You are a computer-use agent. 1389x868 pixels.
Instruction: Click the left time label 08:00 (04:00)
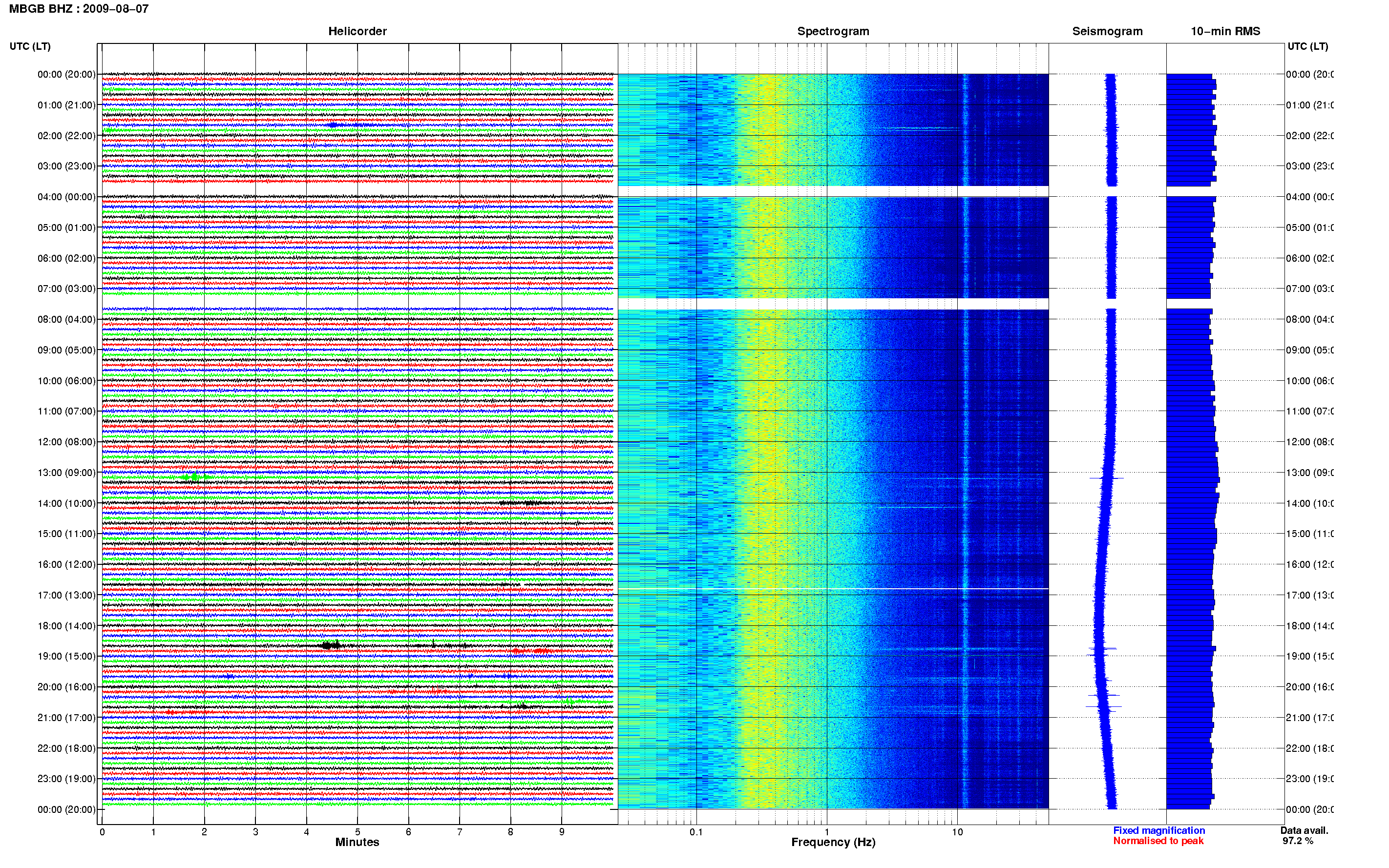66,319
